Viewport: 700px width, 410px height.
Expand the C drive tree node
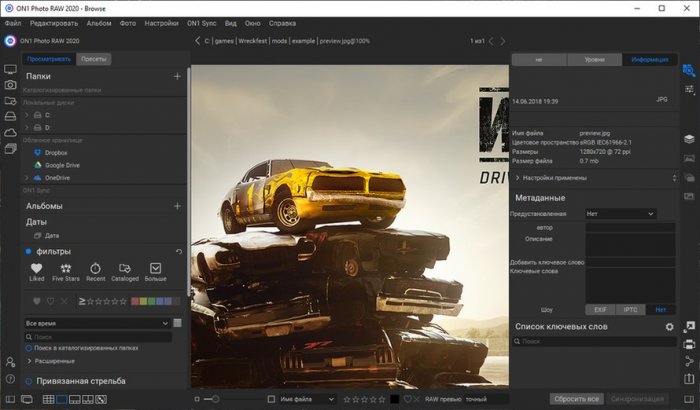point(27,115)
